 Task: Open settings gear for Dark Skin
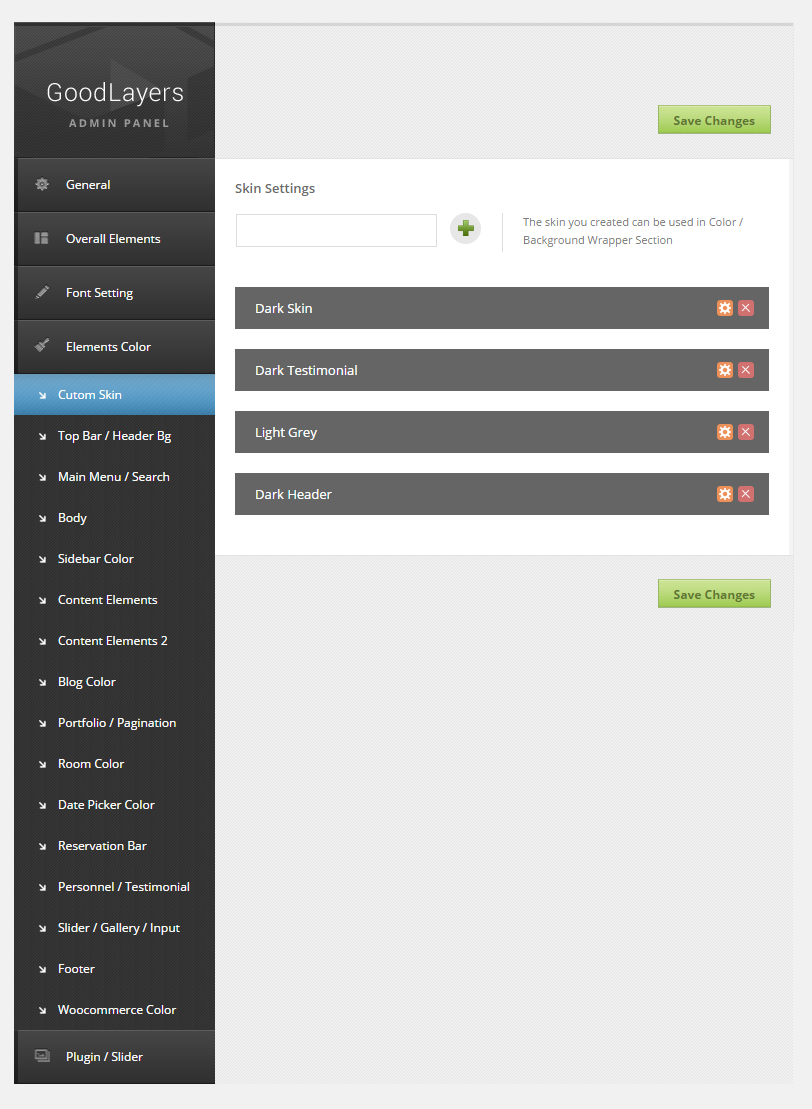tap(725, 308)
